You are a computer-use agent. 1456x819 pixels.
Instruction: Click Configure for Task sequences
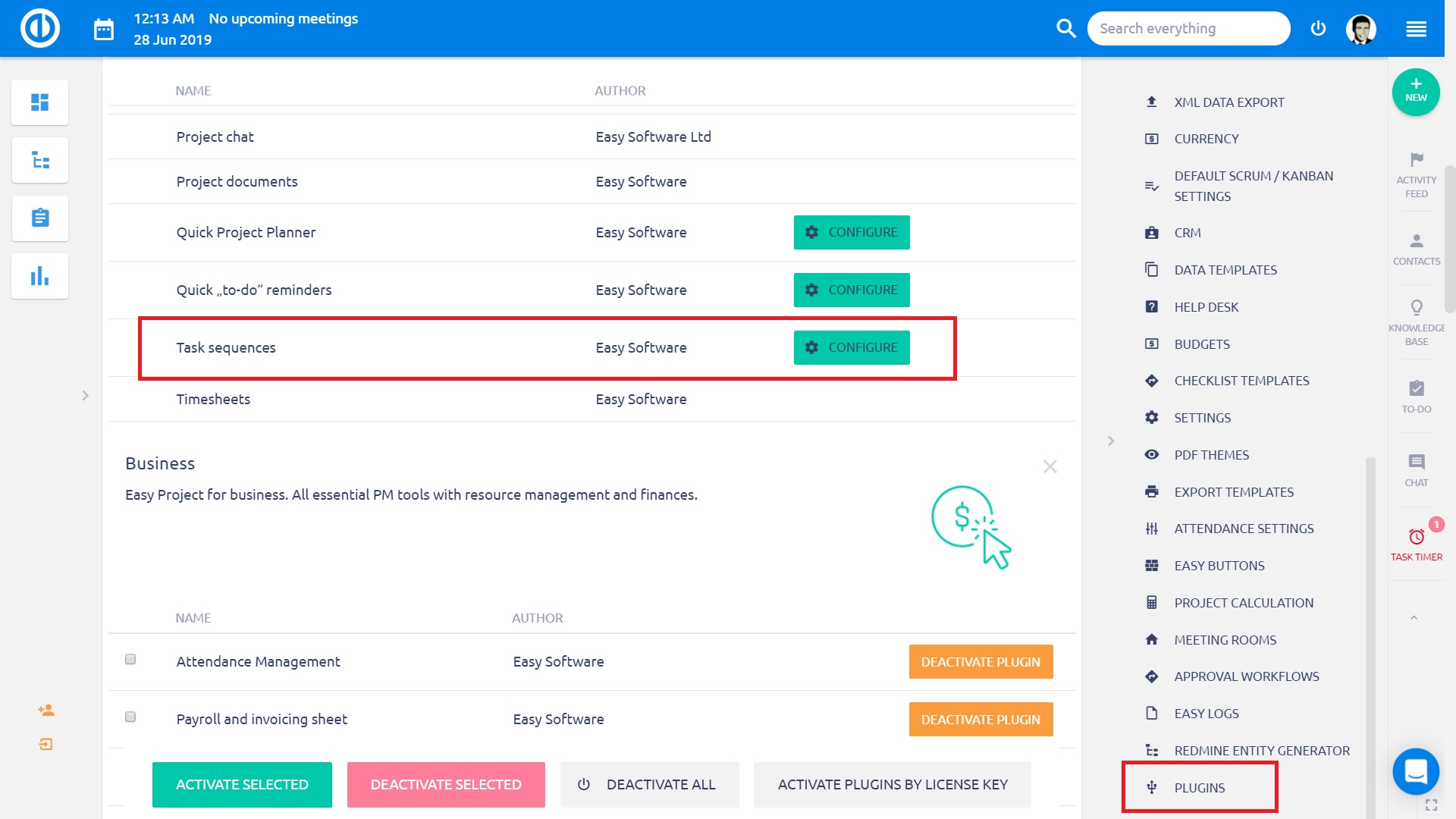851,347
